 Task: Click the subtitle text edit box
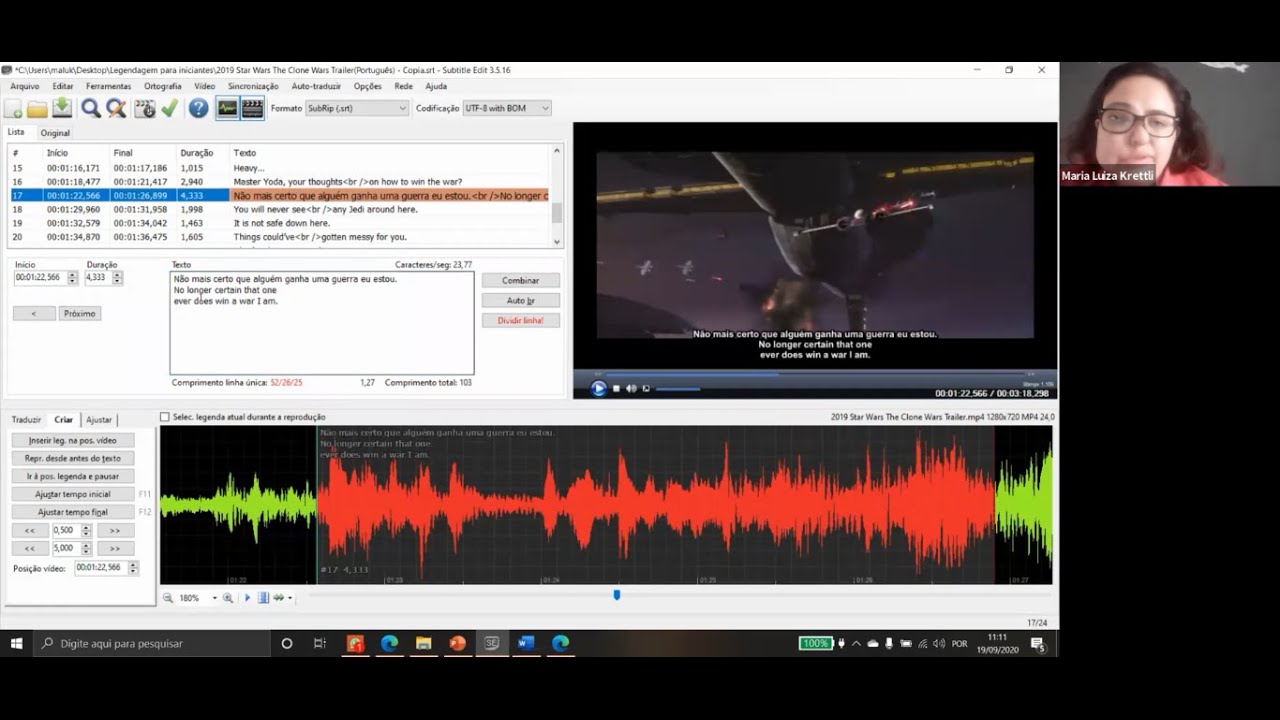coord(322,323)
